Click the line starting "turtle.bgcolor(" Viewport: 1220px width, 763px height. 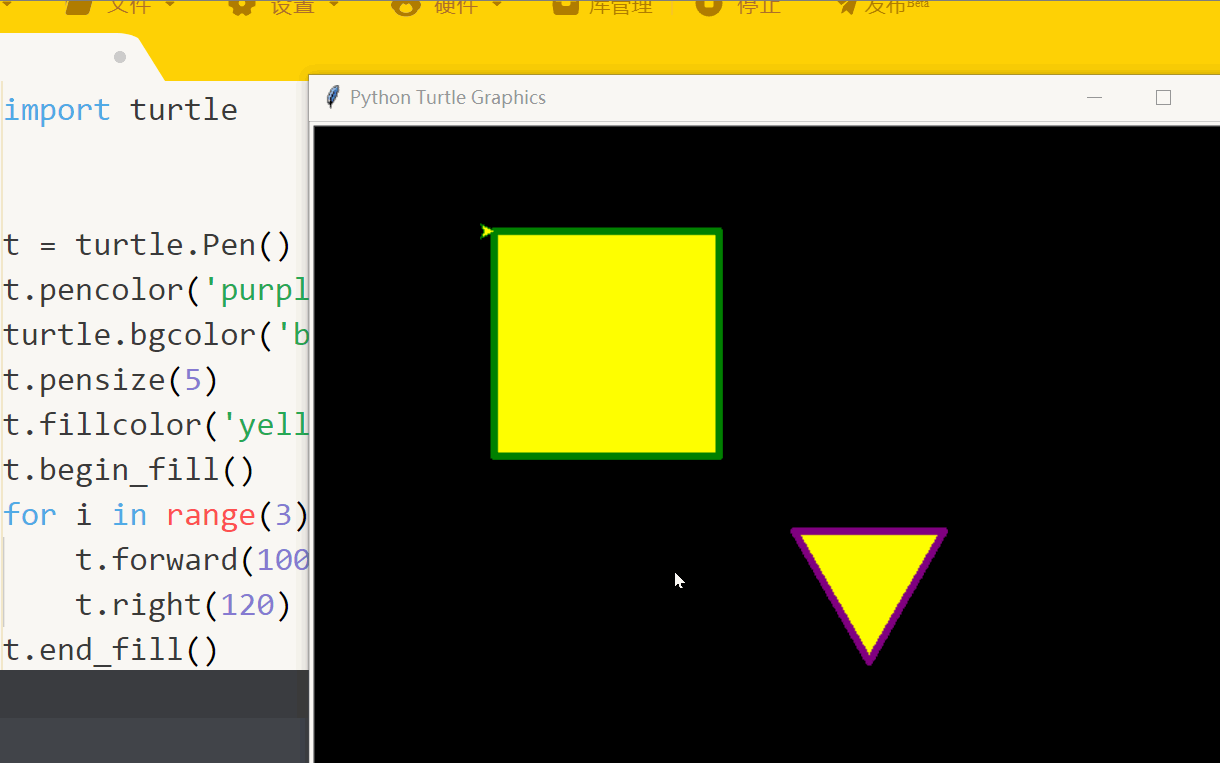tap(156, 335)
